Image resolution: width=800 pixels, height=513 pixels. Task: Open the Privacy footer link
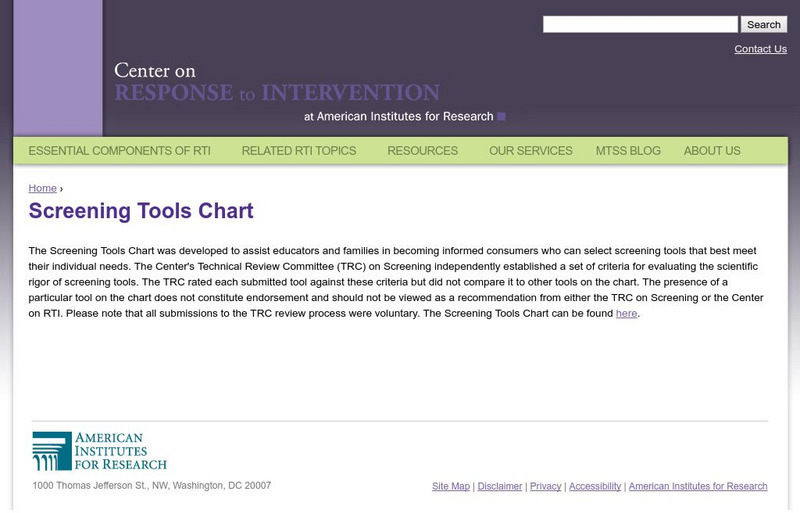coord(545,486)
